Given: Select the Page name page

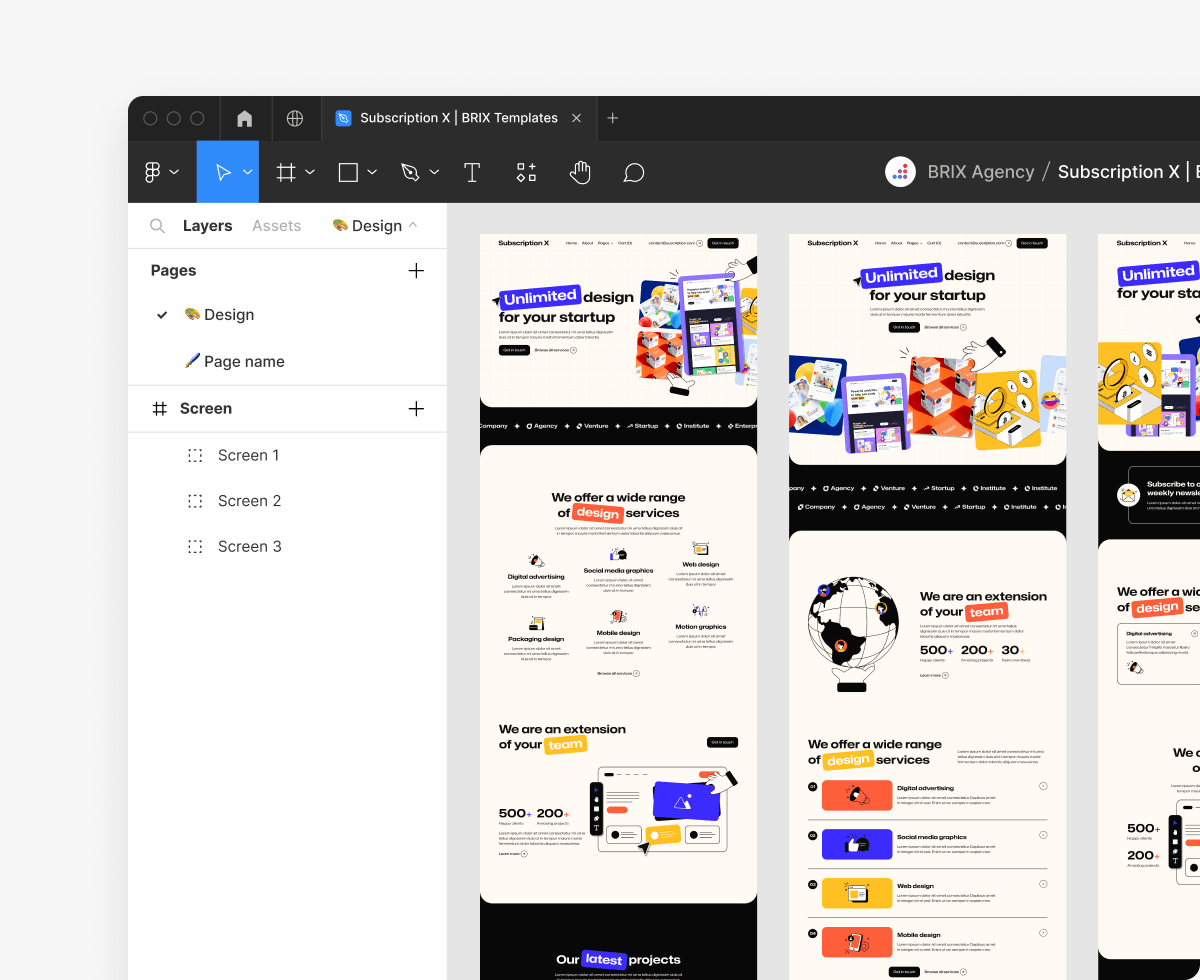Looking at the screenshot, I should click(243, 361).
